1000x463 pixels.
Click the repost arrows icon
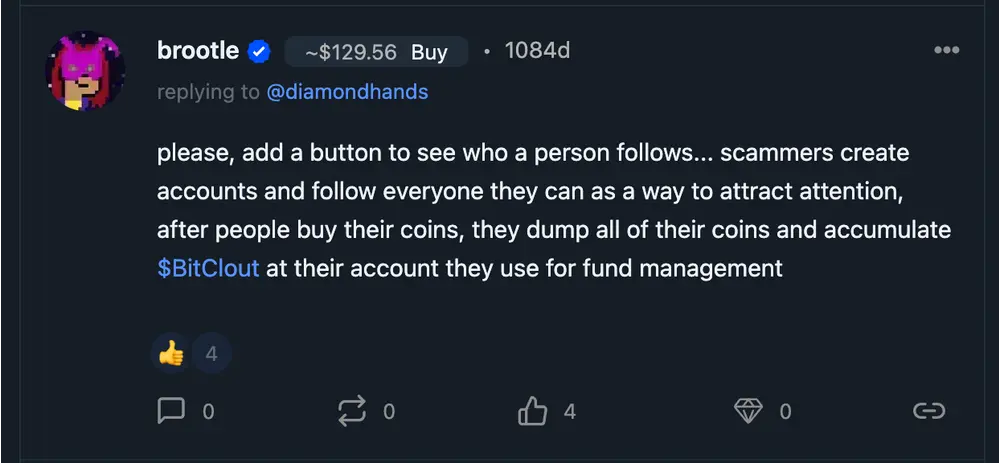pyautogui.click(x=353, y=411)
